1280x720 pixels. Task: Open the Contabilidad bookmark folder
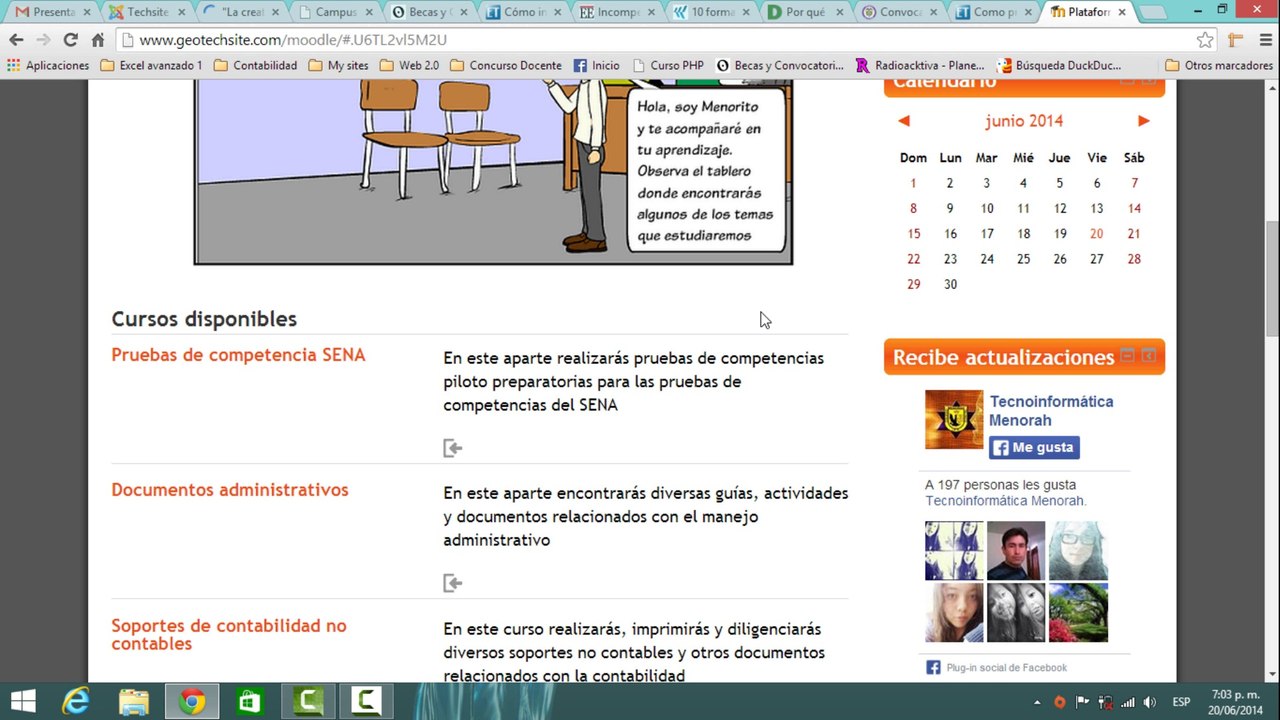(x=255, y=66)
